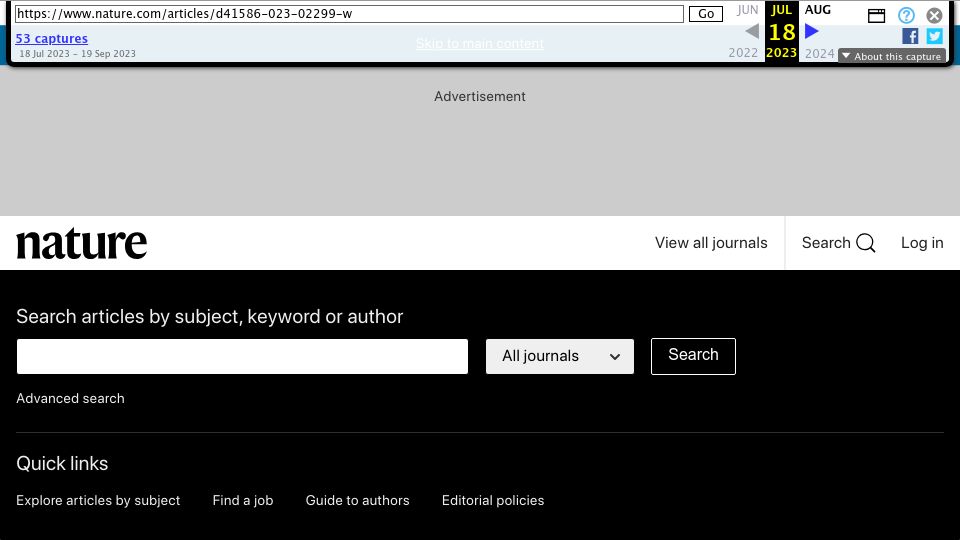
Task: Open Find a job quick link
Action: (x=242, y=501)
